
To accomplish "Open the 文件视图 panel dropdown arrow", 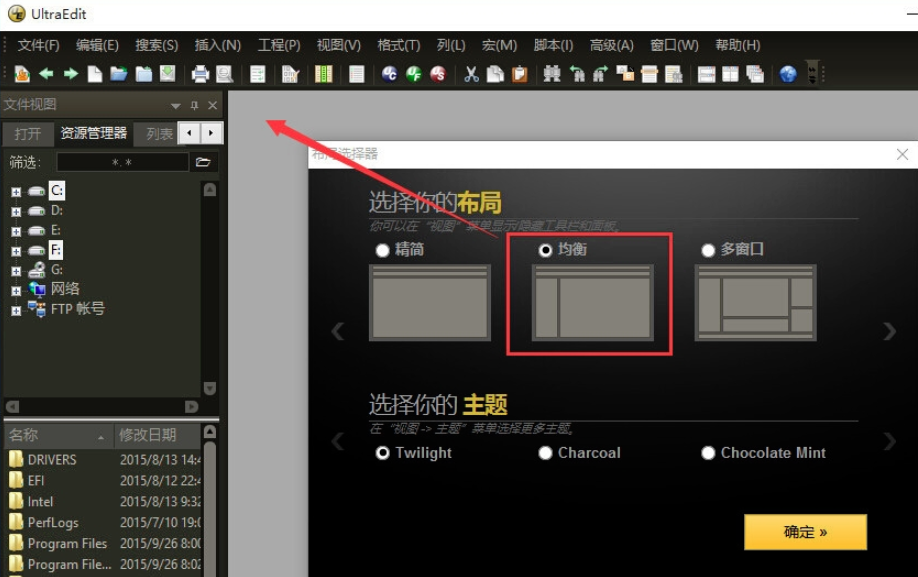I will pyautogui.click(x=176, y=105).
